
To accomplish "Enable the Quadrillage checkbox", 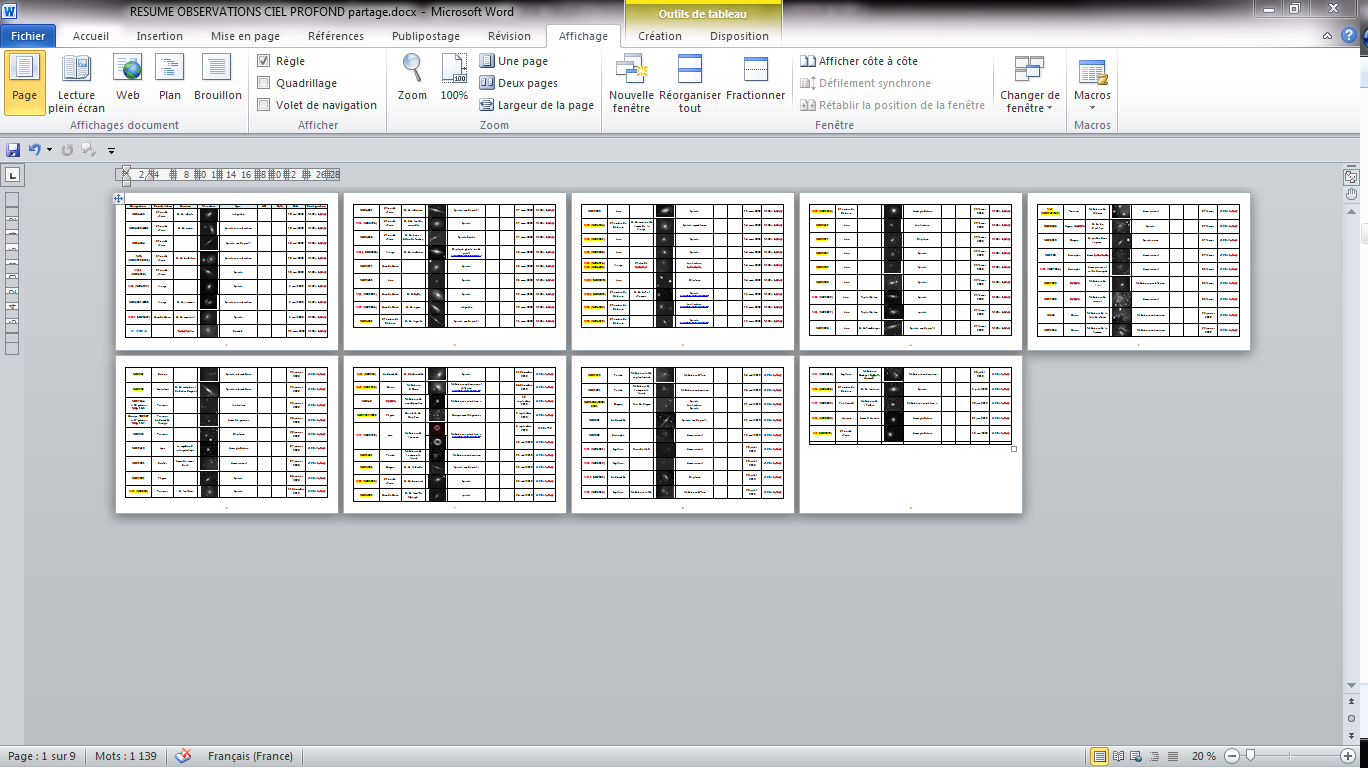I will 264,83.
